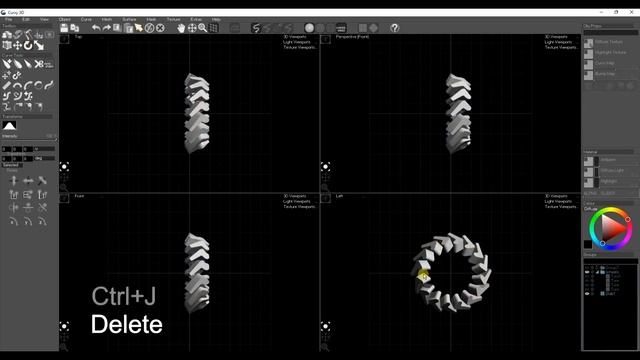
Task: Select the circle curve tool
Action: coord(38,85)
